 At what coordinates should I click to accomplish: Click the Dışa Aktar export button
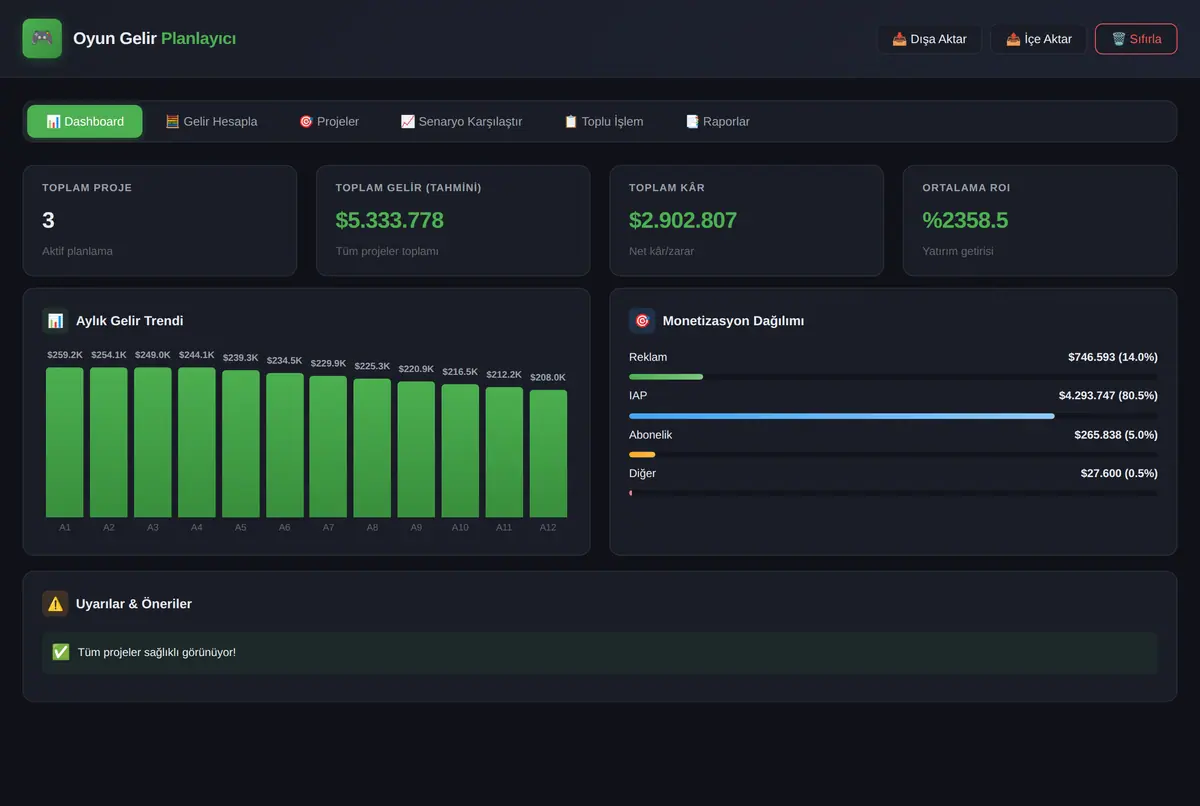[929, 39]
